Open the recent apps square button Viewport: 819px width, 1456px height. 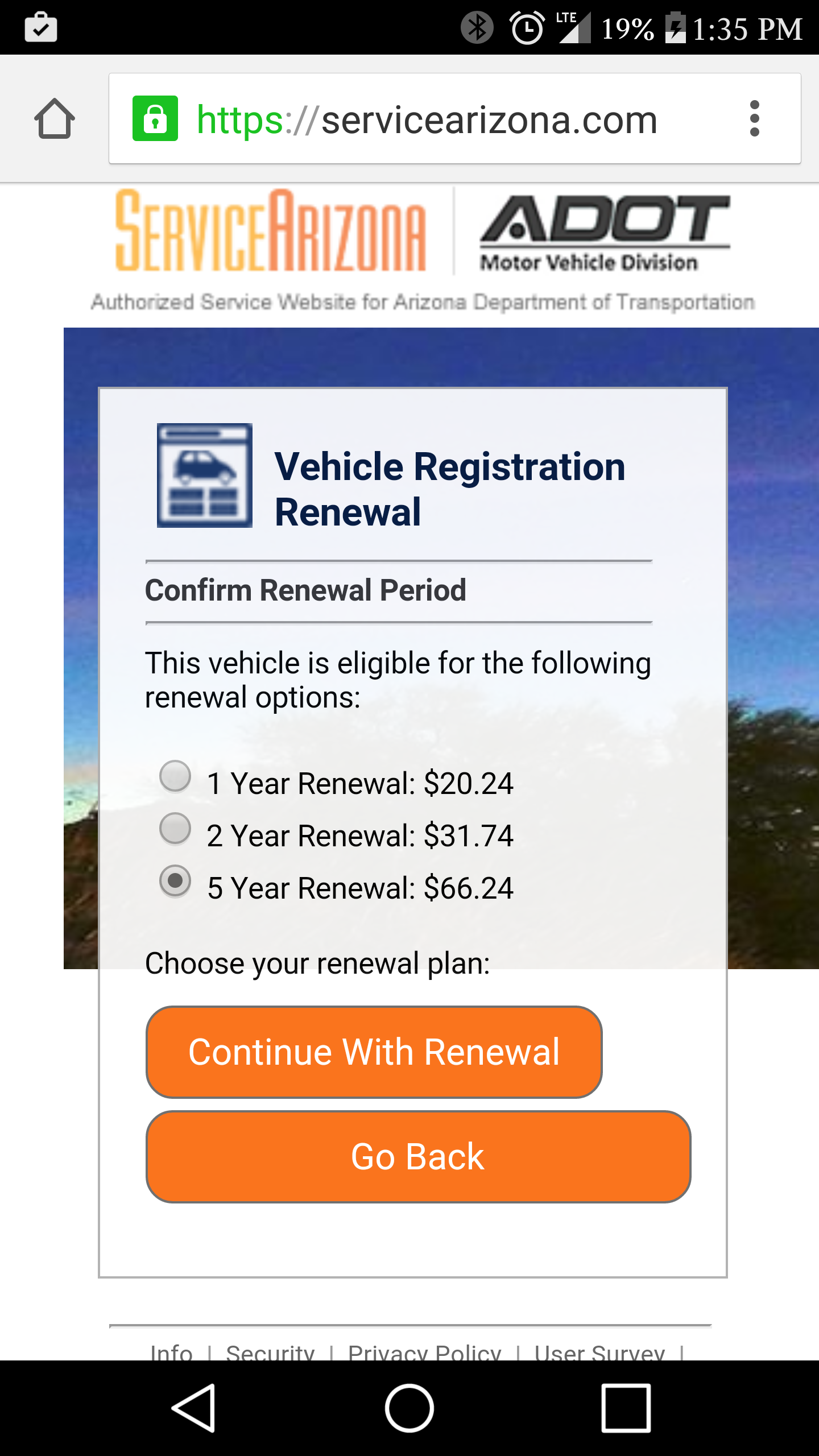pyautogui.click(x=626, y=1408)
